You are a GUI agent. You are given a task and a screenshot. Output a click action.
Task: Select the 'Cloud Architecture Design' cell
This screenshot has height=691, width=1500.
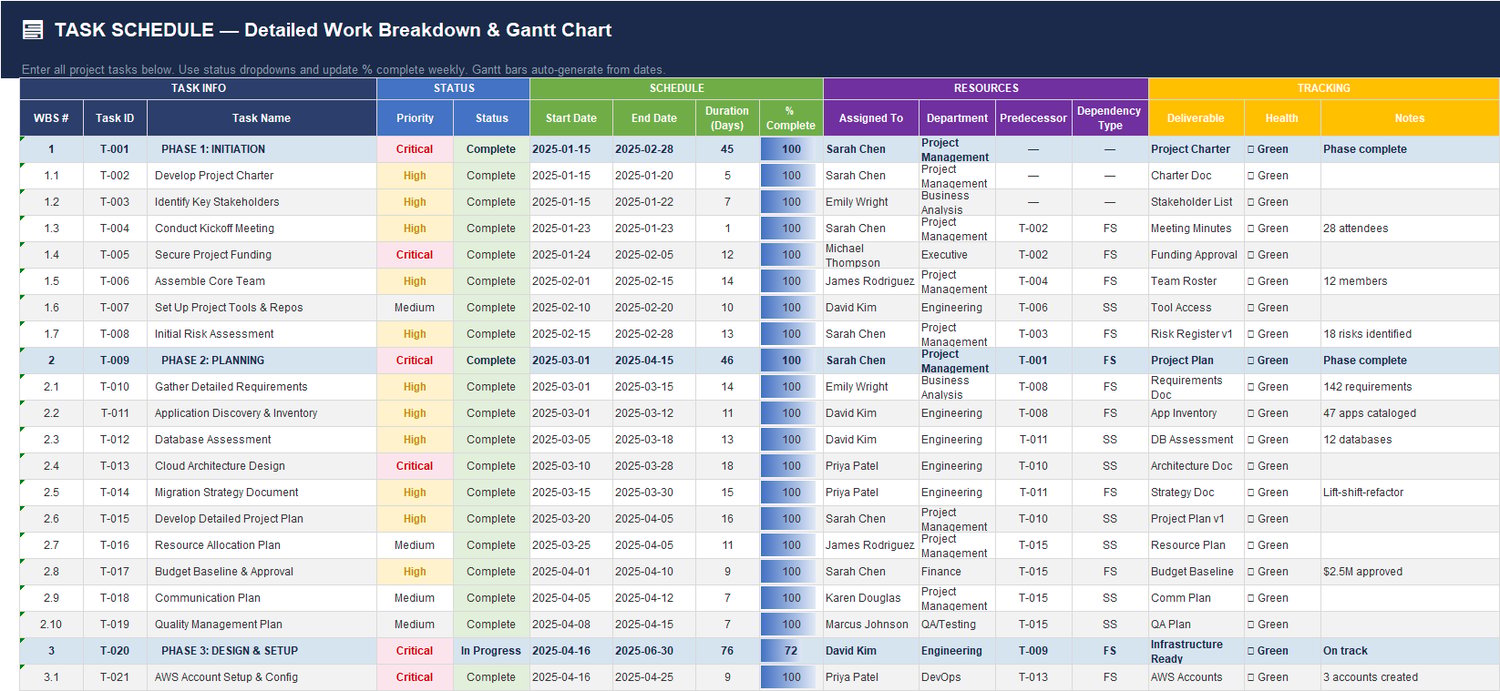pos(262,466)
